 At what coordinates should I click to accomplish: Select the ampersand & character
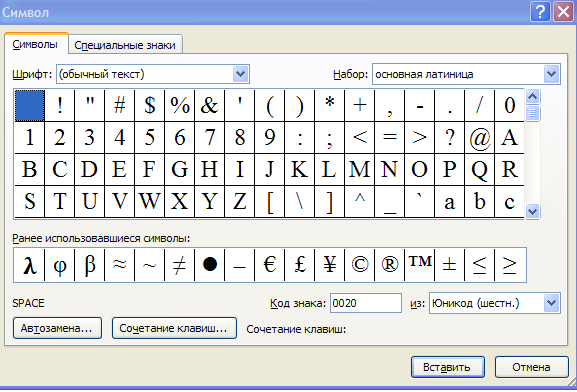(209, 106)
